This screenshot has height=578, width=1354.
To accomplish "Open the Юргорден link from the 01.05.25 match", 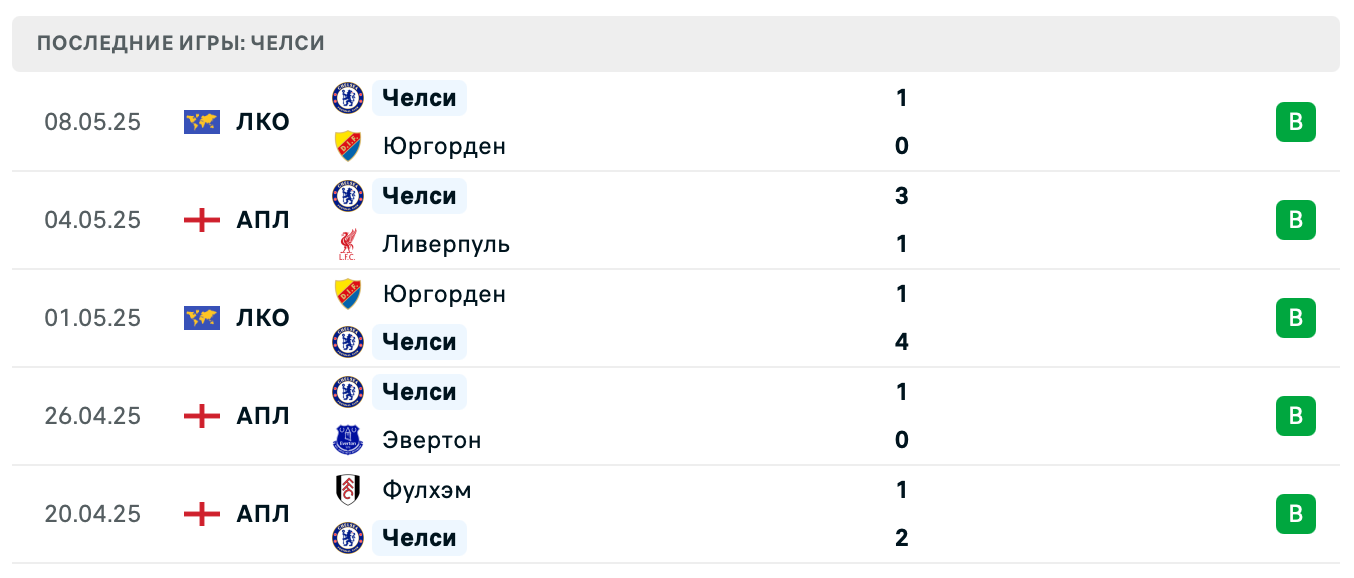I will (x=444, y=294).
